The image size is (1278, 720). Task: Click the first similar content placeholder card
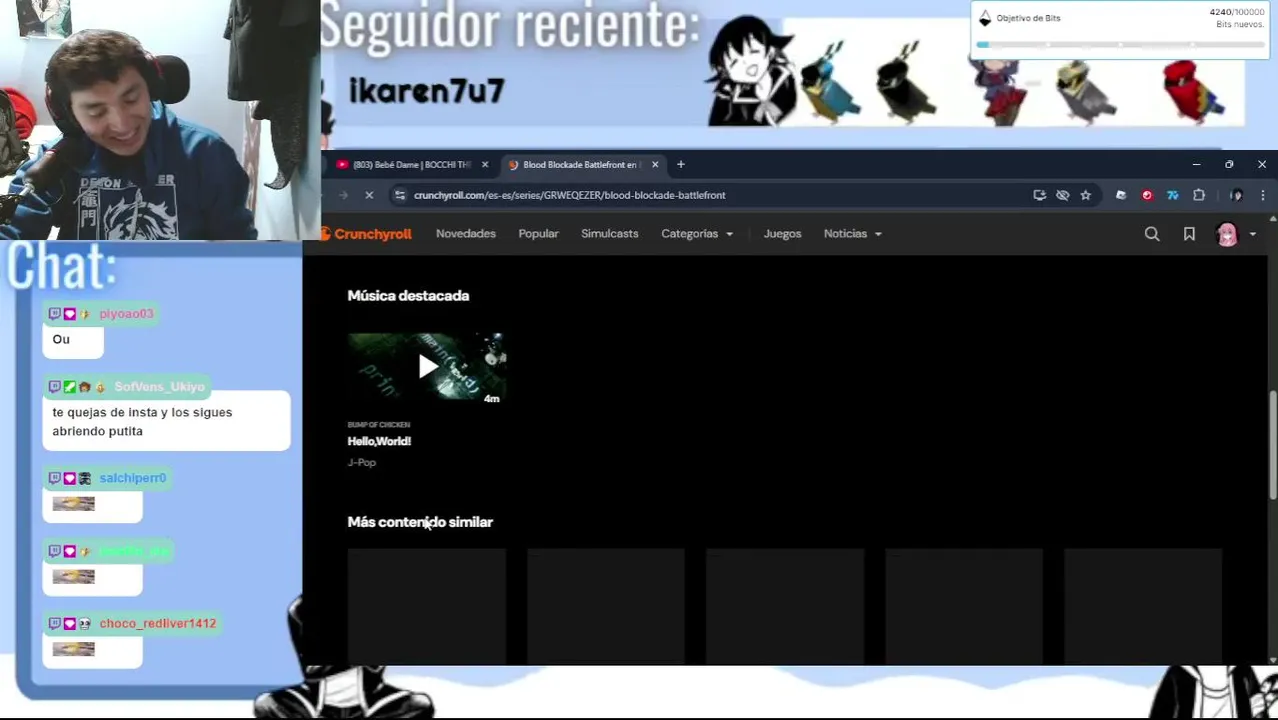tap(427, 606)
